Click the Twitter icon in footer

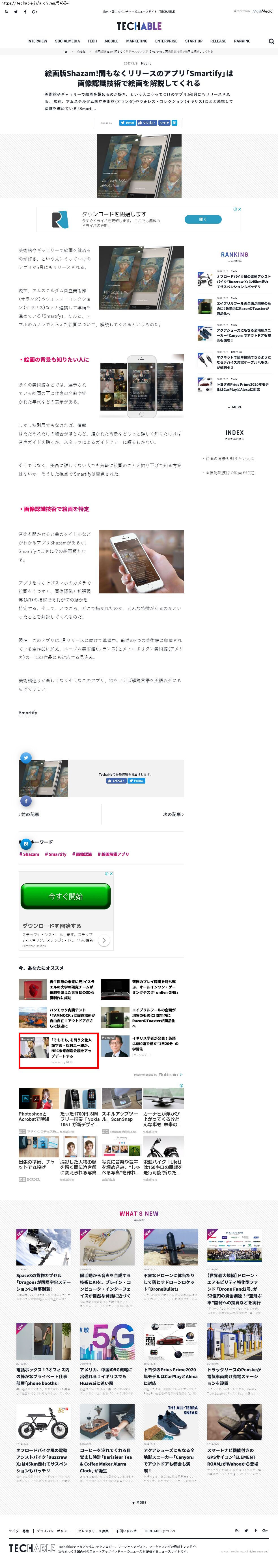[246, 1530]
